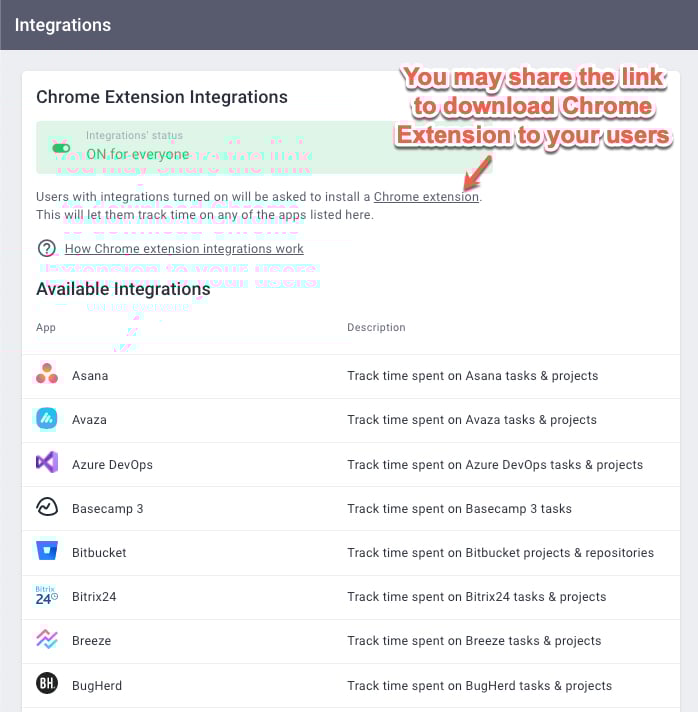The width and height of the screenshot is (698, 712).
Task: Click the Asana app icon
Action: (x=47, y=373)
